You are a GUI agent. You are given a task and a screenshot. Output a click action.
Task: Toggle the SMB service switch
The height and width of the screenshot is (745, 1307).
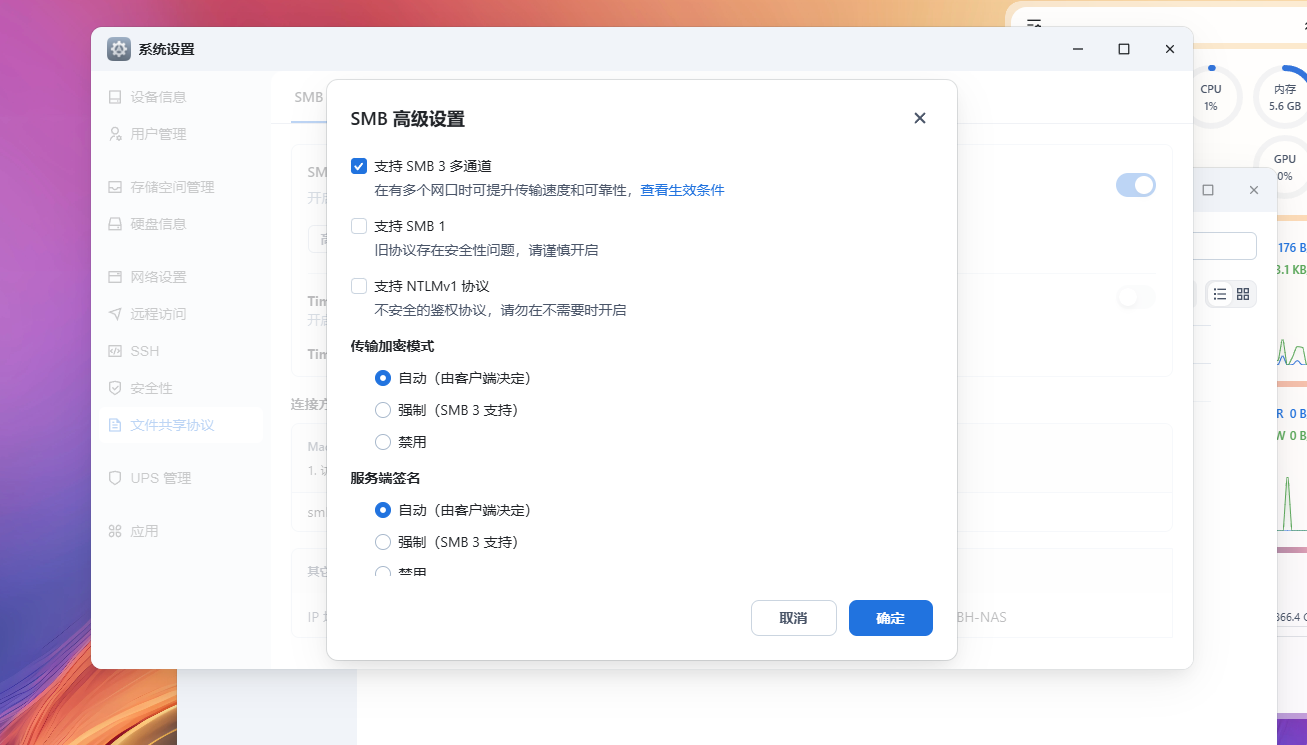1136,185
